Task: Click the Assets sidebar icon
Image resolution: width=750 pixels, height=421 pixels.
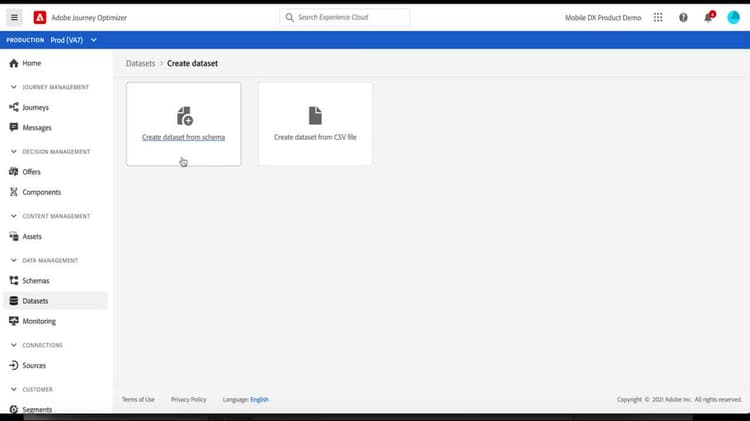Action: coord(13,236)
